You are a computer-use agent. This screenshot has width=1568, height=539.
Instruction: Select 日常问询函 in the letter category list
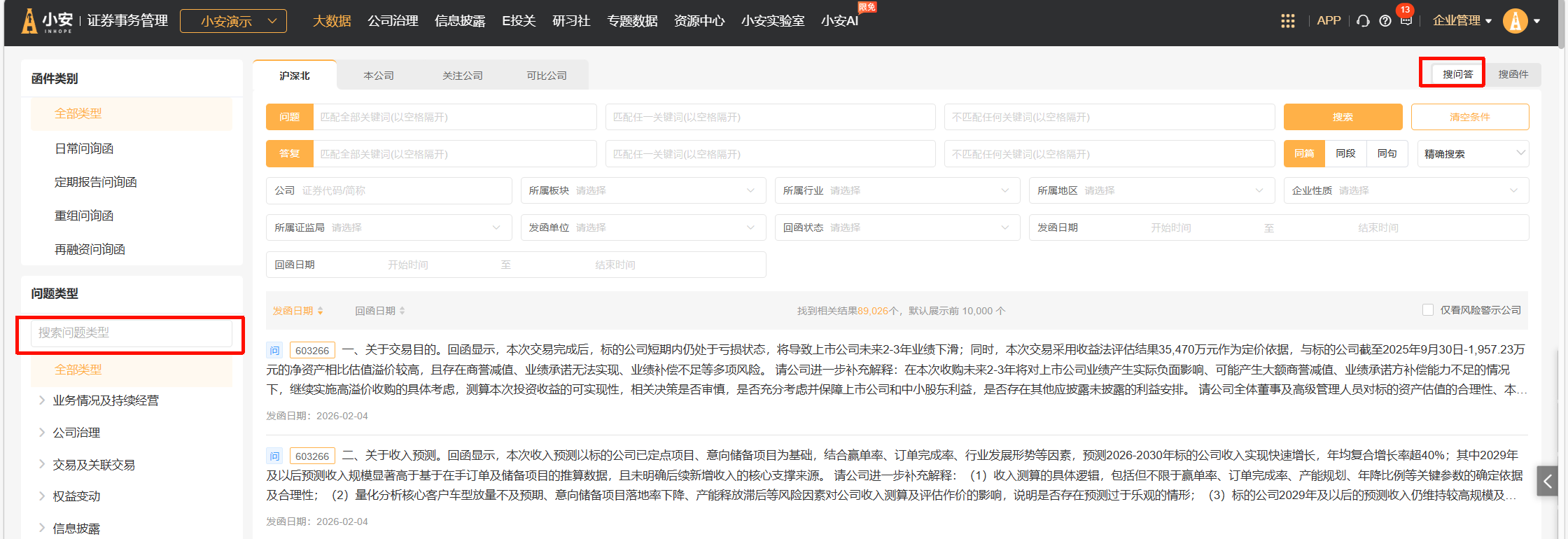pos(84,148)
